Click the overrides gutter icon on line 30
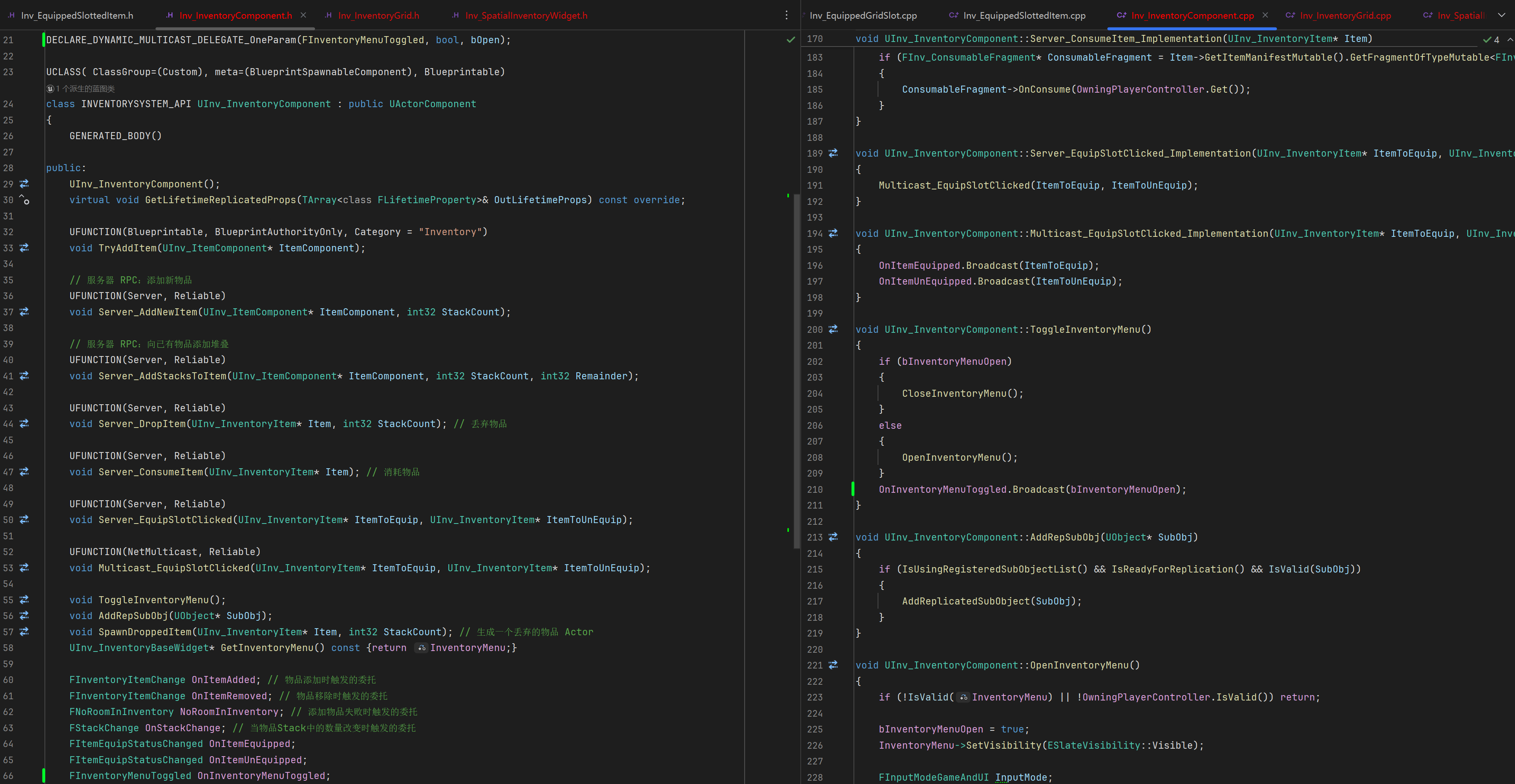This screenshot has width=1515, height=784. 24,200
